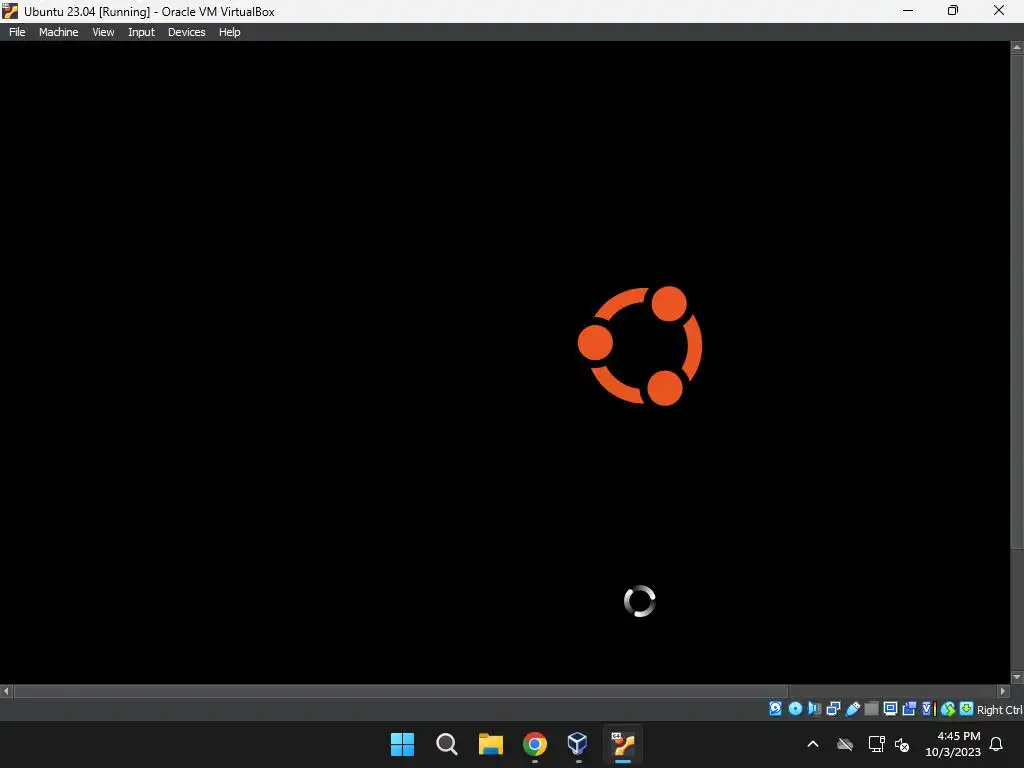Click the Ubuntu boot logo
Image resolution: width=1024 pixels, height=768 pixels.
point(640,345)
